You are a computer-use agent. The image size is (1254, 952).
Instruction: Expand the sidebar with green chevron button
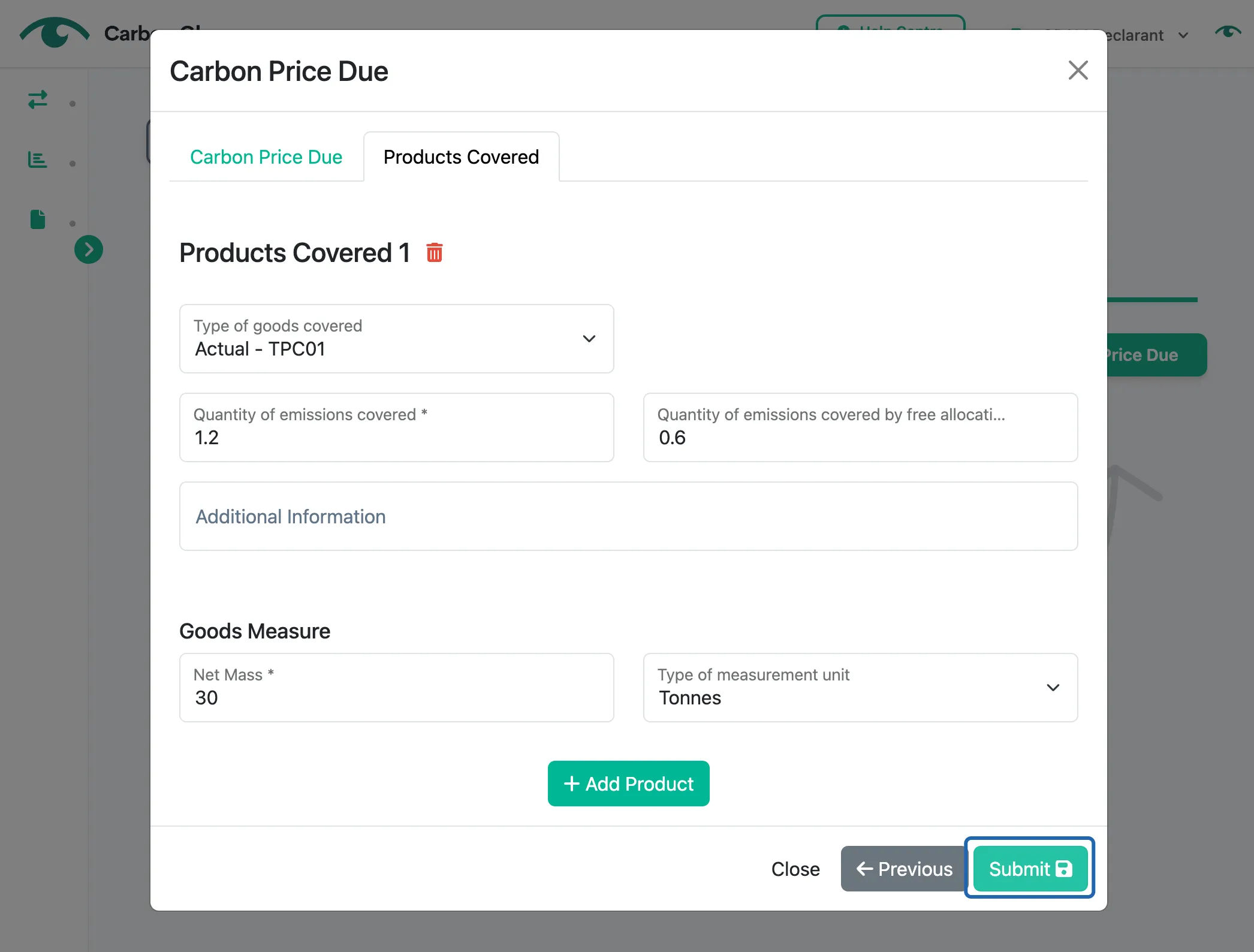click(89, 249)
